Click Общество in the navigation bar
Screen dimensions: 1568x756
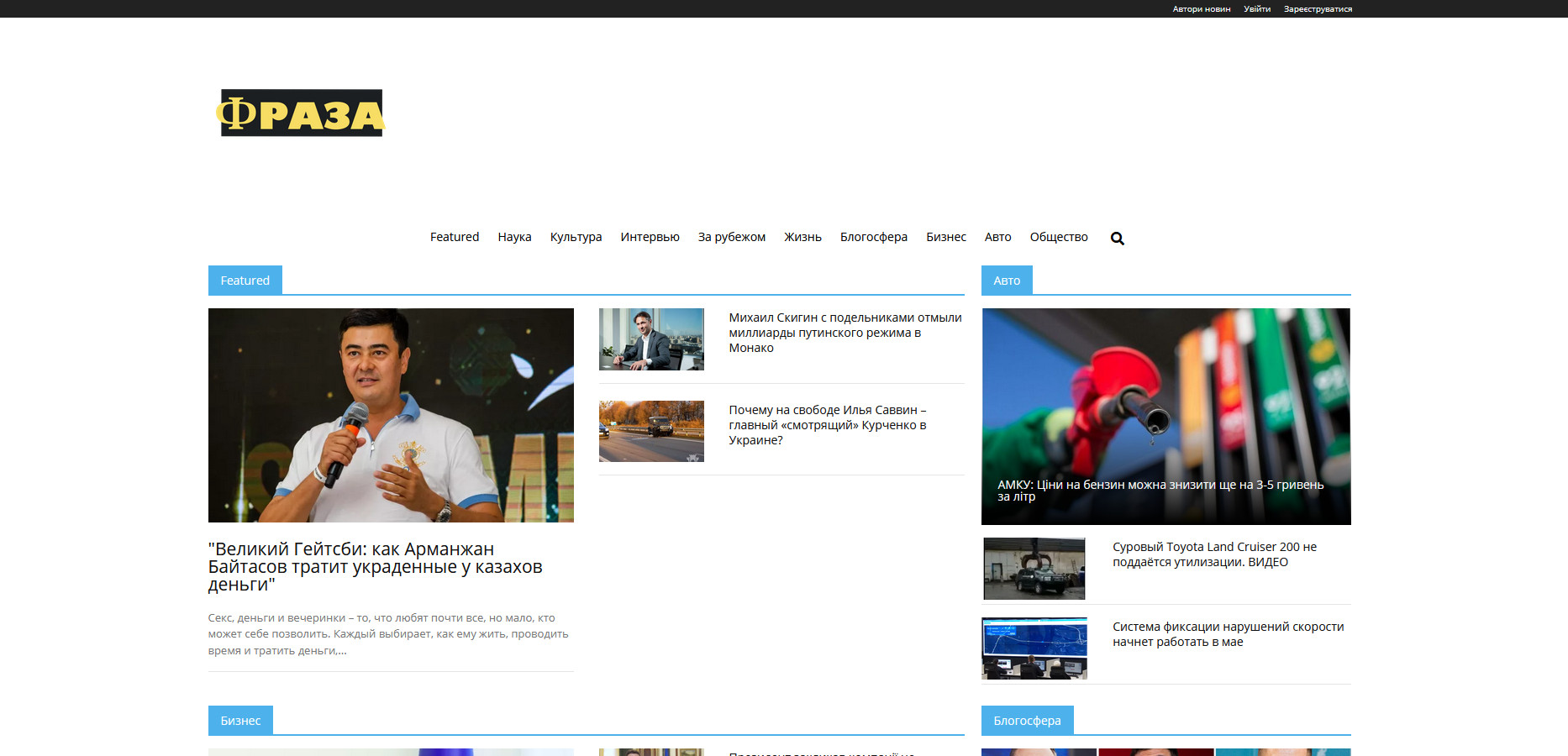pyautogui.click(x=1058, y=237)
